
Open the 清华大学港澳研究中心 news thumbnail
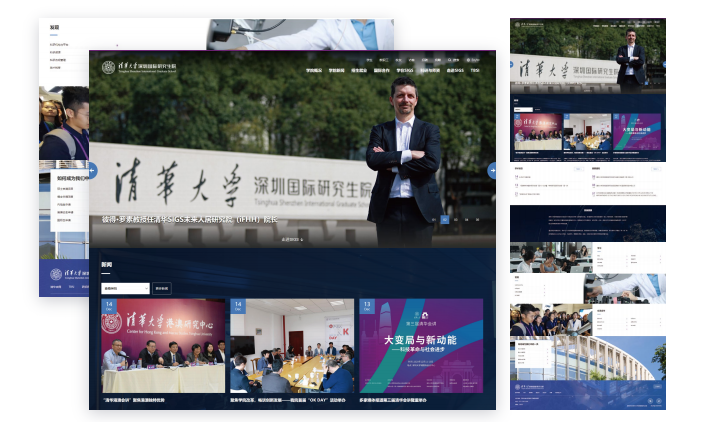163,345
